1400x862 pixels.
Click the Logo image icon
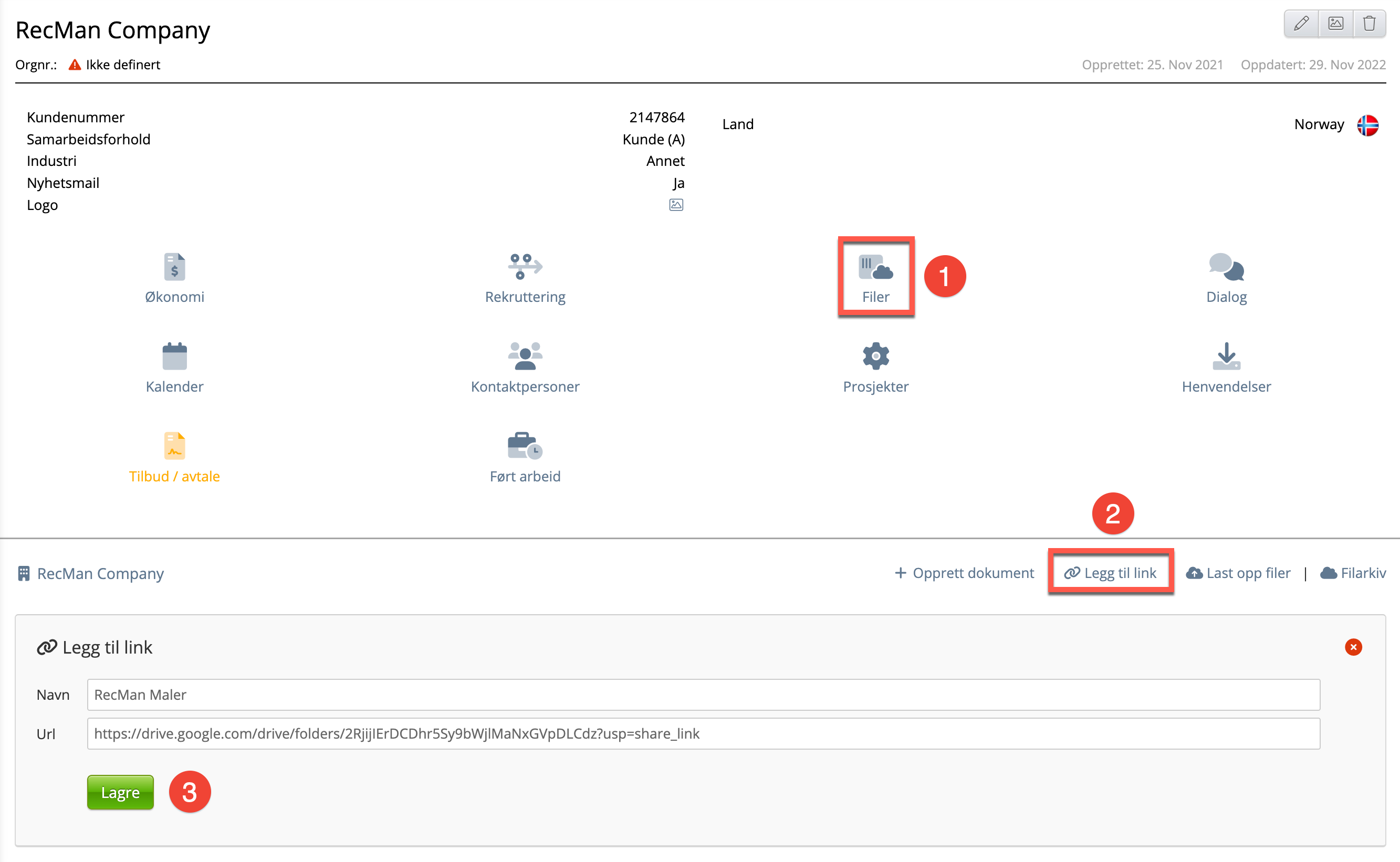click(x=676, y=205)
